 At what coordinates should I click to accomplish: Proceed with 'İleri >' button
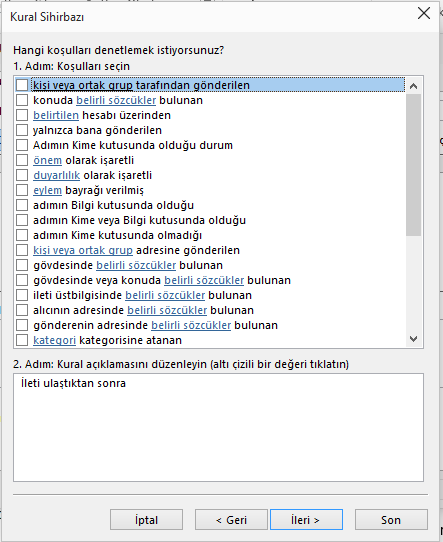(307, 520)
